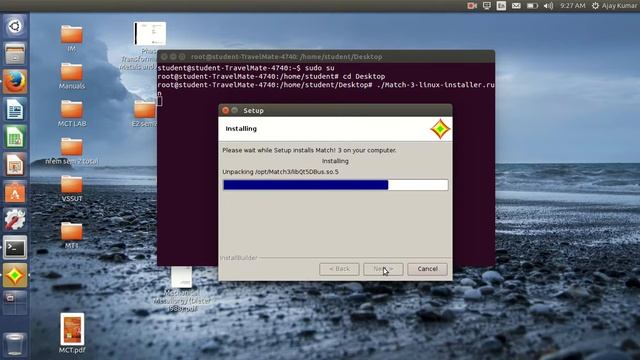Screen dimensions: 640x360
Task: Open the Ajay Kumar session menu
Action: tap(614, 6)
